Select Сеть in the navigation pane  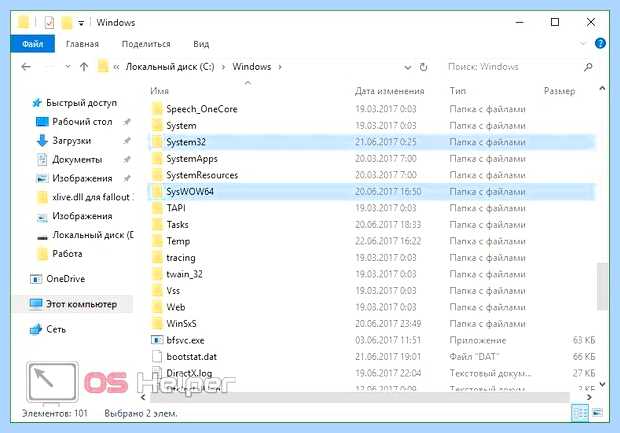pyautogui.click(x=56, y=329)
